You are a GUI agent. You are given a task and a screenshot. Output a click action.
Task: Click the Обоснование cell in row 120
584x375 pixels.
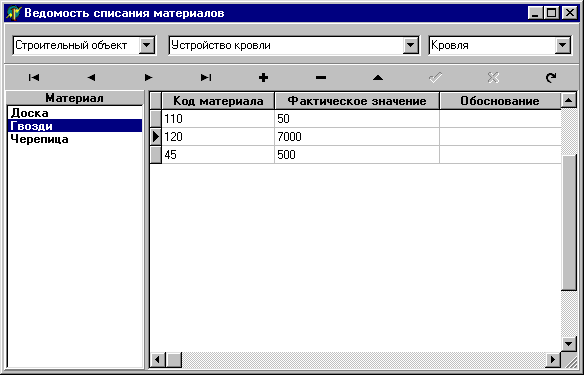pos(500,137)
